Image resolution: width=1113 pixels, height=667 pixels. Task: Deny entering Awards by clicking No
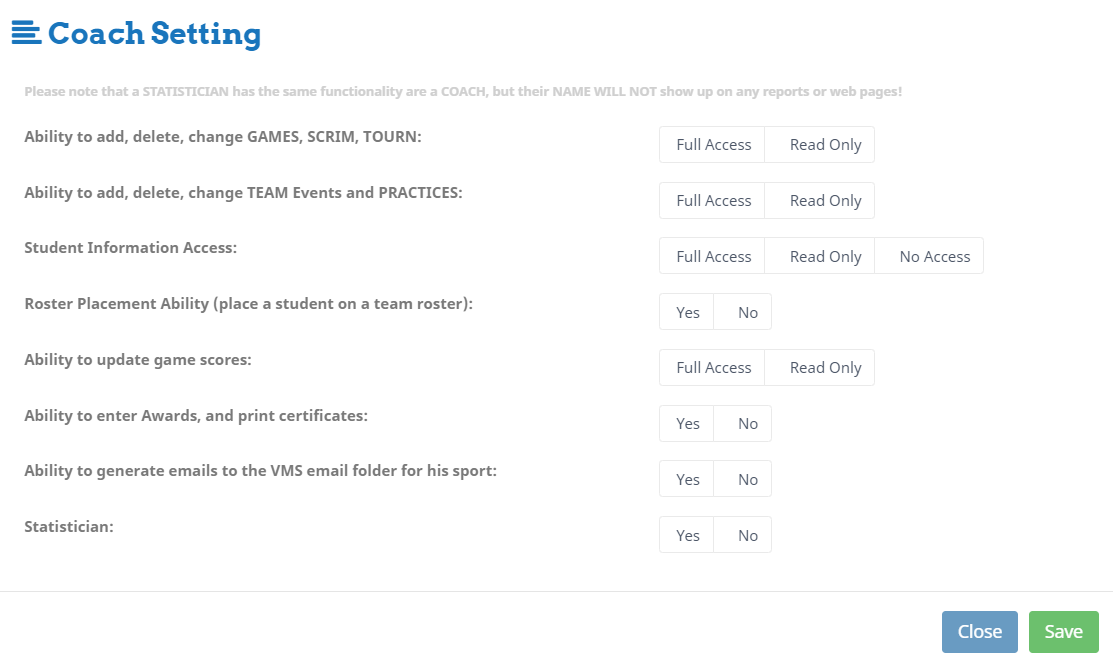coord(748,424)
